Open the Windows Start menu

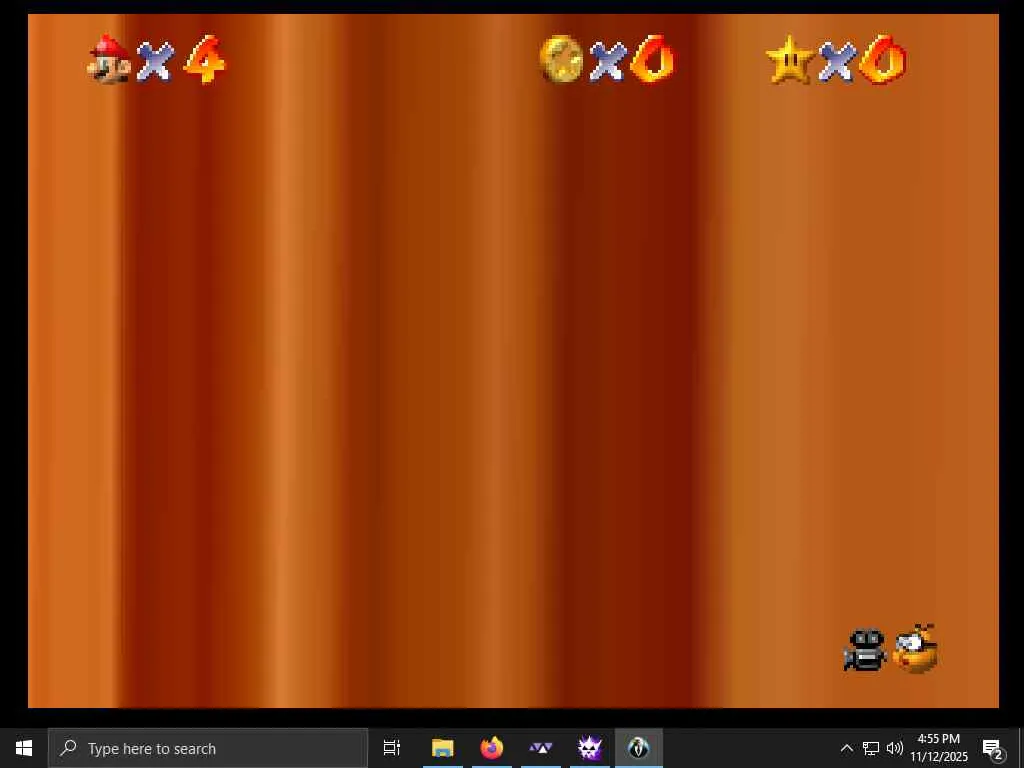pyautogui.click(x=24, y=748)
